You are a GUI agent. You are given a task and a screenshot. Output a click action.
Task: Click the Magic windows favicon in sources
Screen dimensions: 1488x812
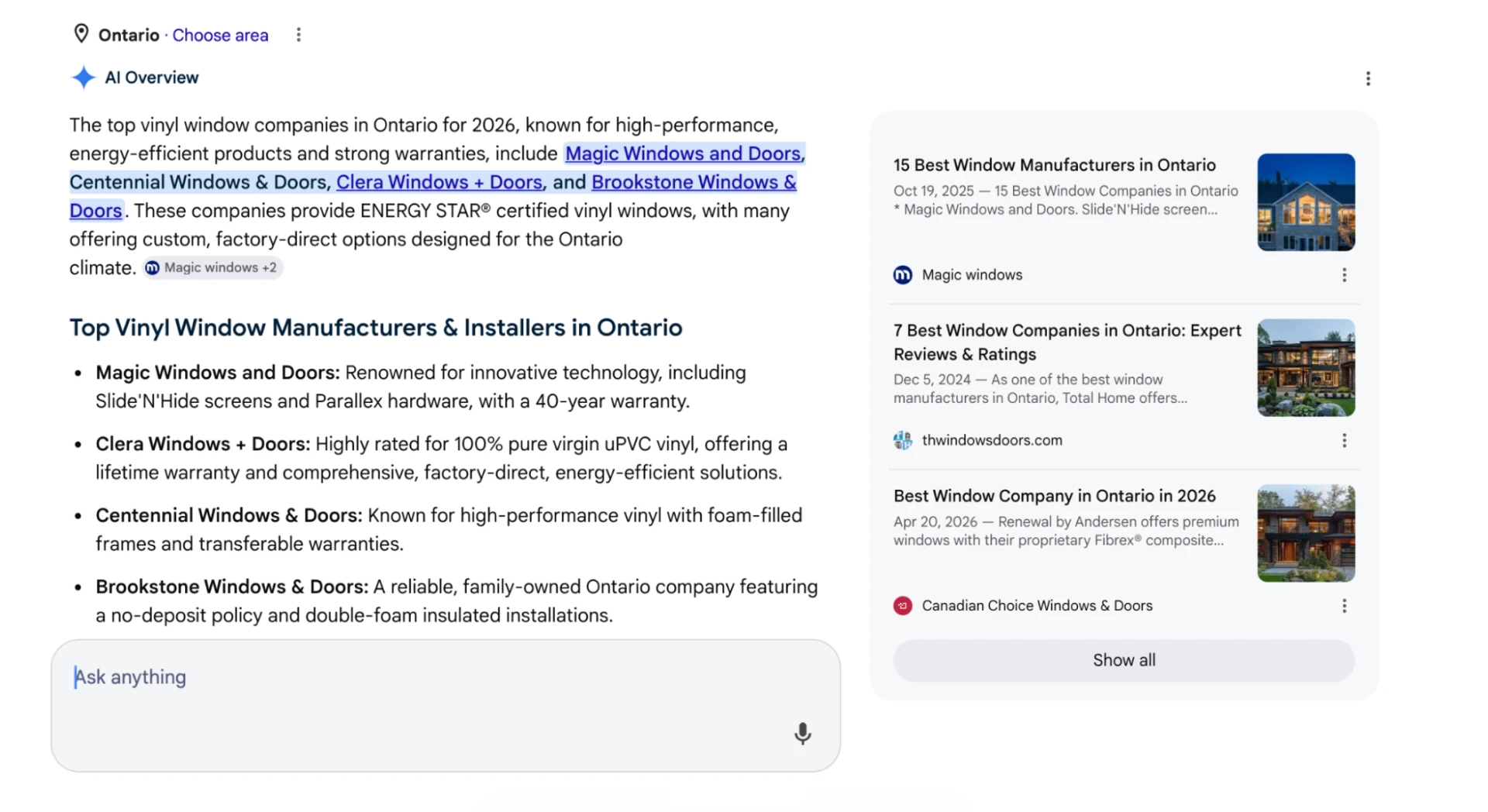coord(903,275)
